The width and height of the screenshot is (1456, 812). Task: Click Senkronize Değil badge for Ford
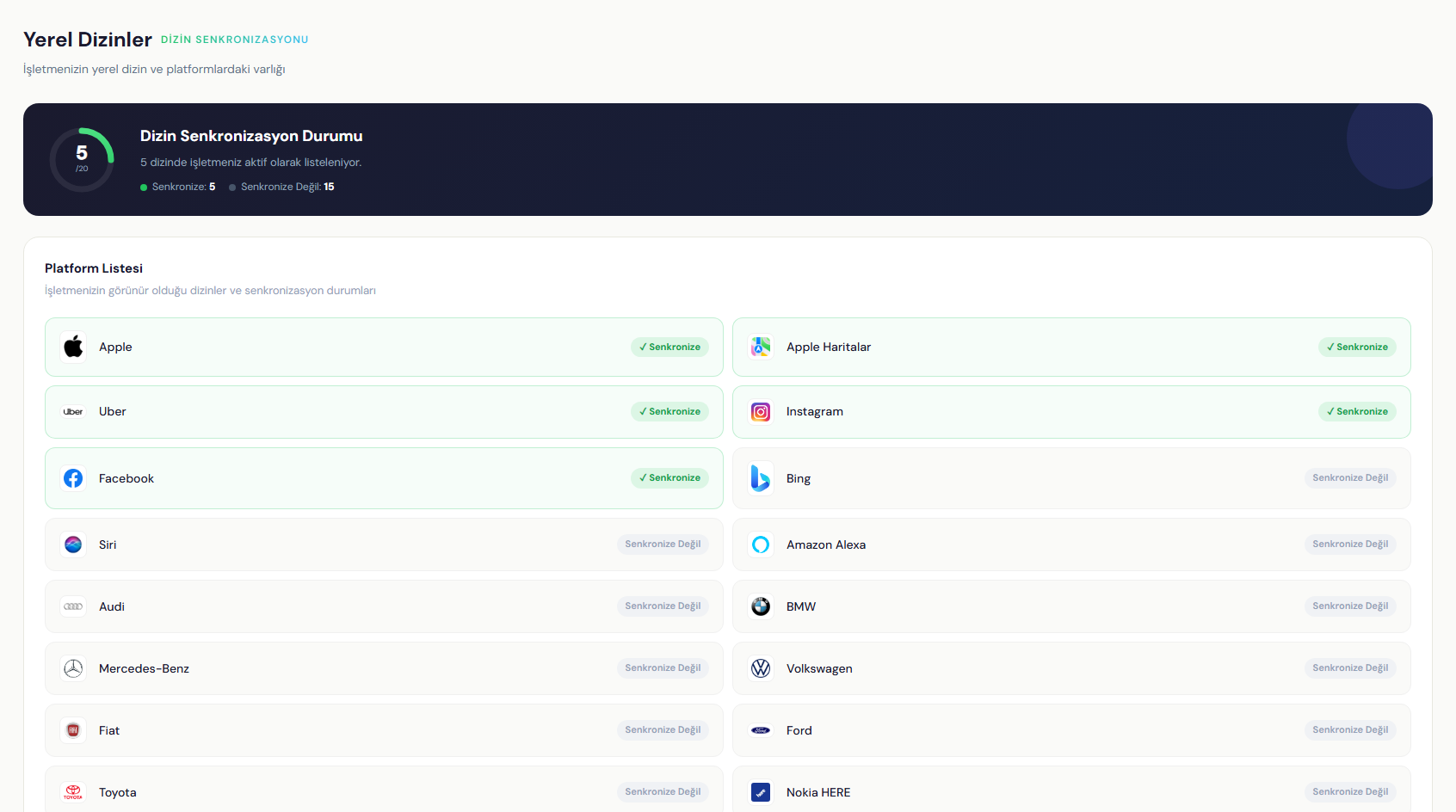coord(1350,729)
